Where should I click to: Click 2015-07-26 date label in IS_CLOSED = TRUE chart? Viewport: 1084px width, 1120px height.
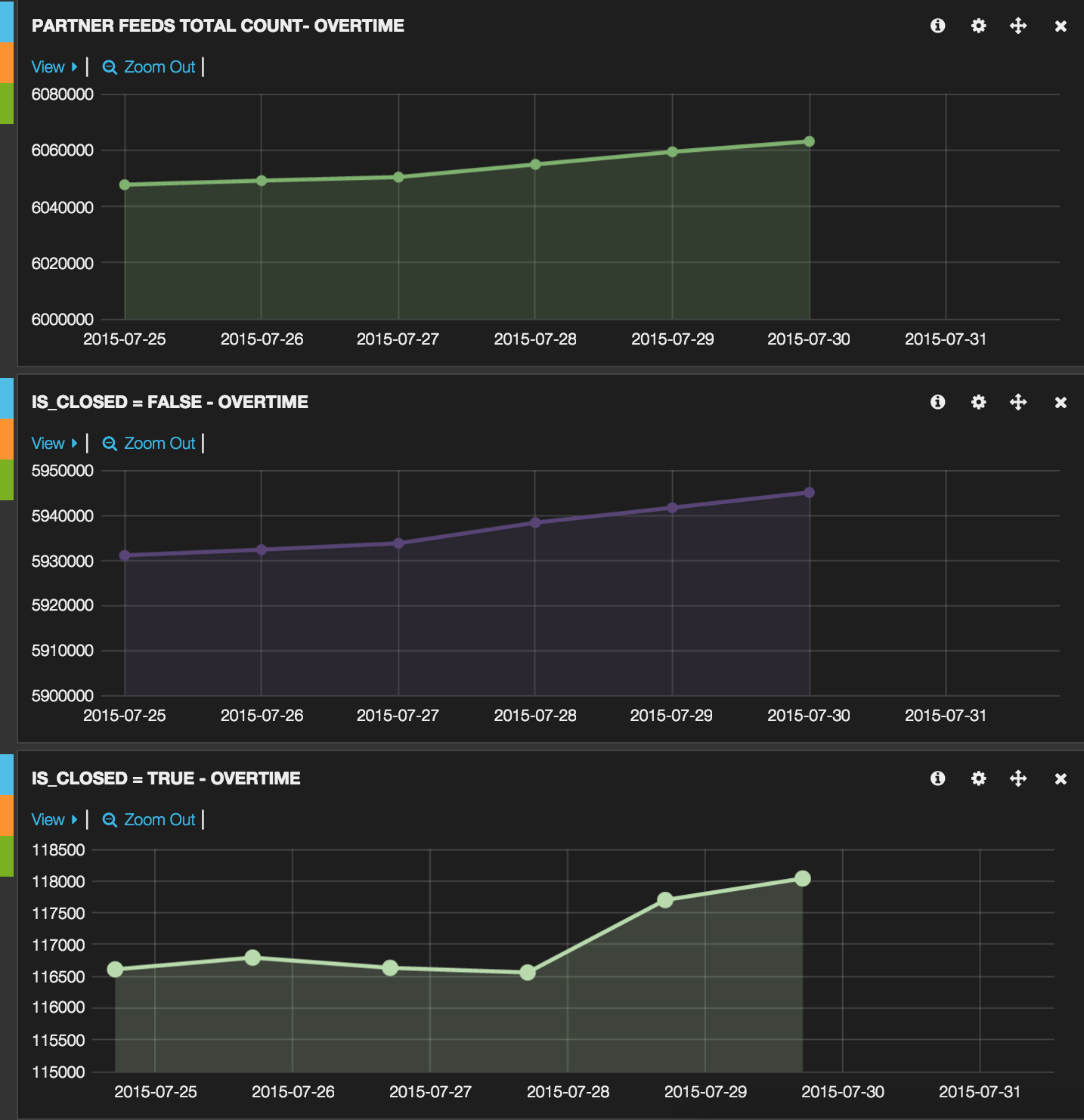click(x=293, y=1092)
